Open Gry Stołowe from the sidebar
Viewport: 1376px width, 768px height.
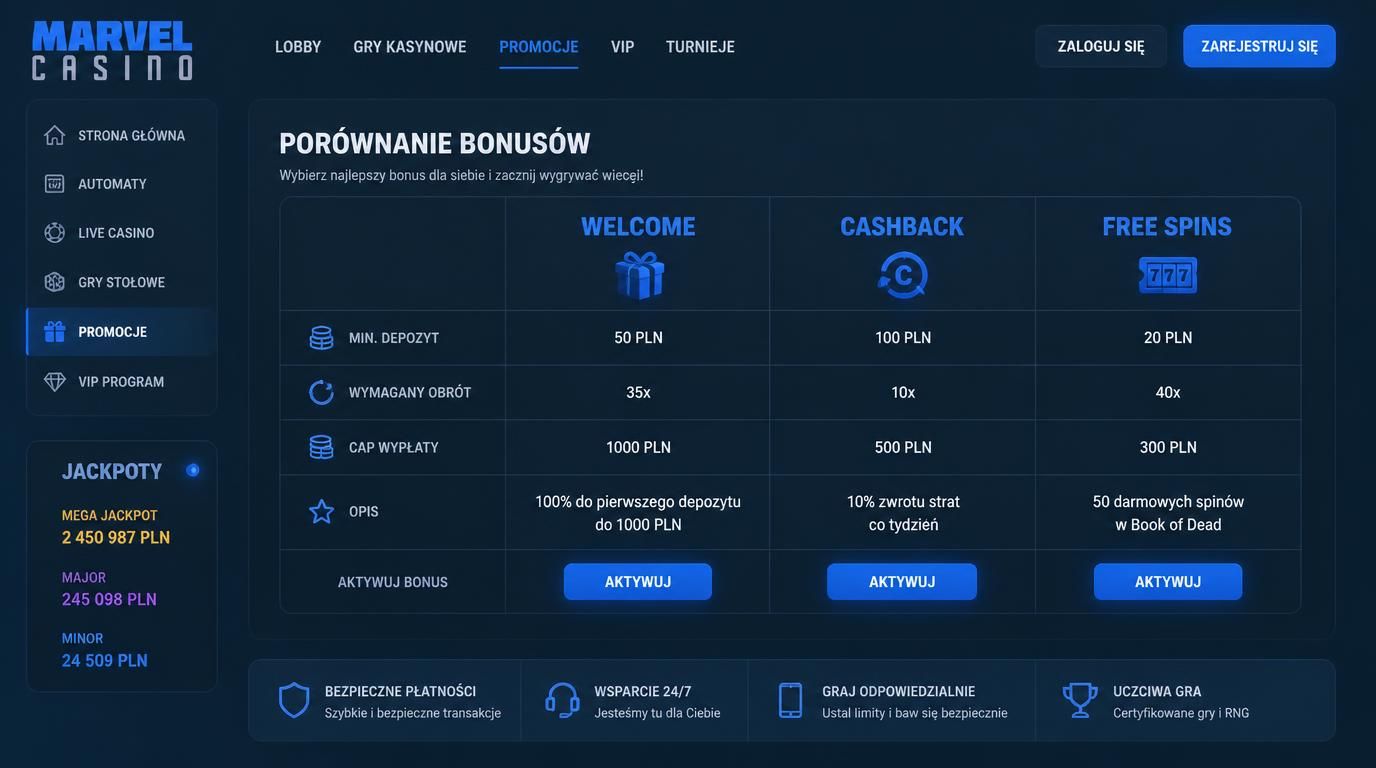click(x=121, y=282)
